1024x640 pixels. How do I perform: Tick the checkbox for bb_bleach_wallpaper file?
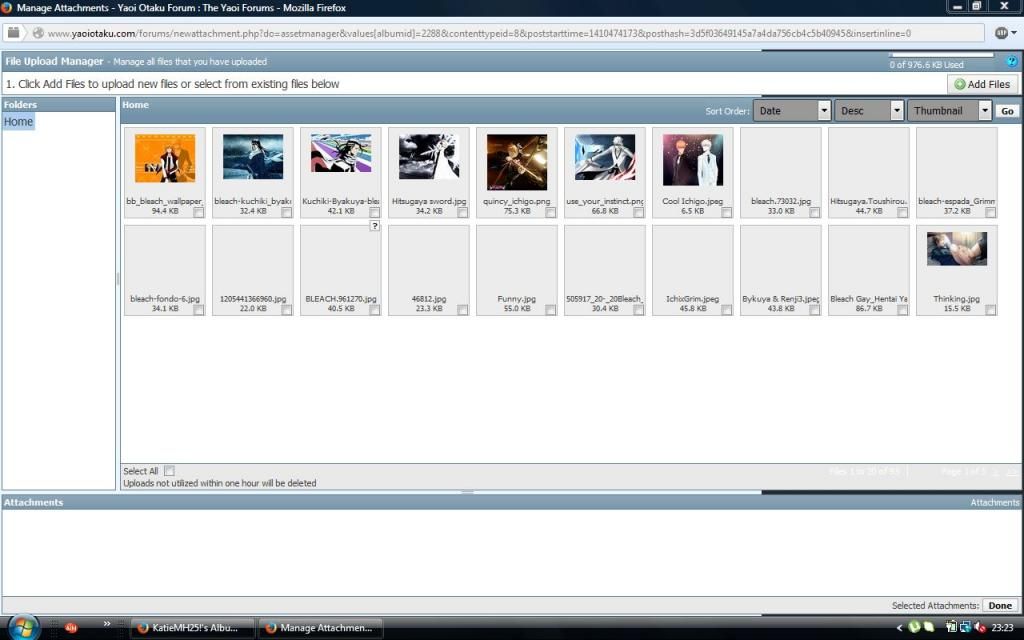[x=199, y=212]
